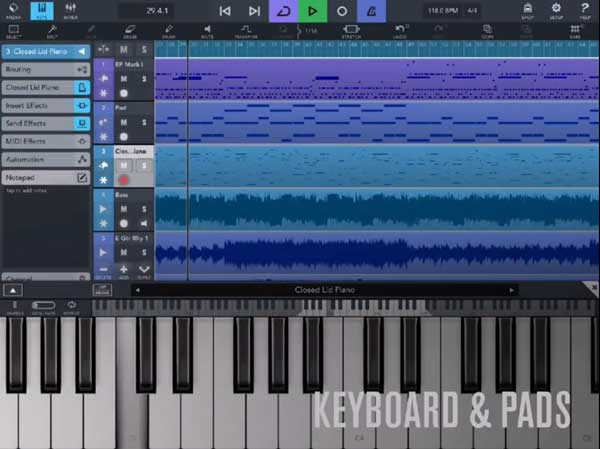600x449 pixels.
Task: Enable the metronome click button
Action: tap(372, 11)
